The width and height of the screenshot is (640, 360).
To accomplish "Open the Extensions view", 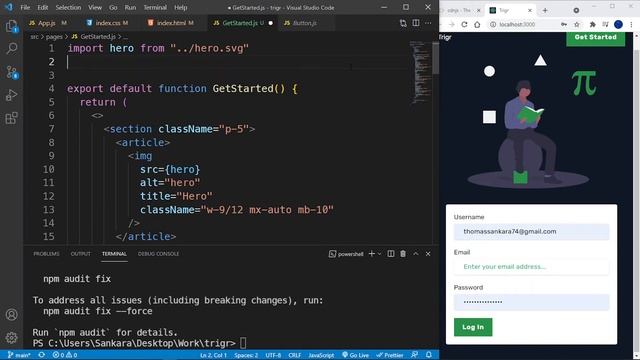I will [11, 118].
